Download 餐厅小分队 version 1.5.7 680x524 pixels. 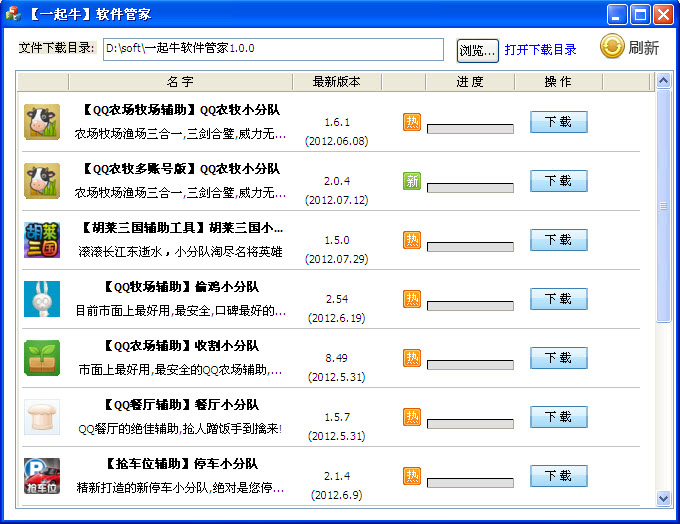[x=559, y=417]
